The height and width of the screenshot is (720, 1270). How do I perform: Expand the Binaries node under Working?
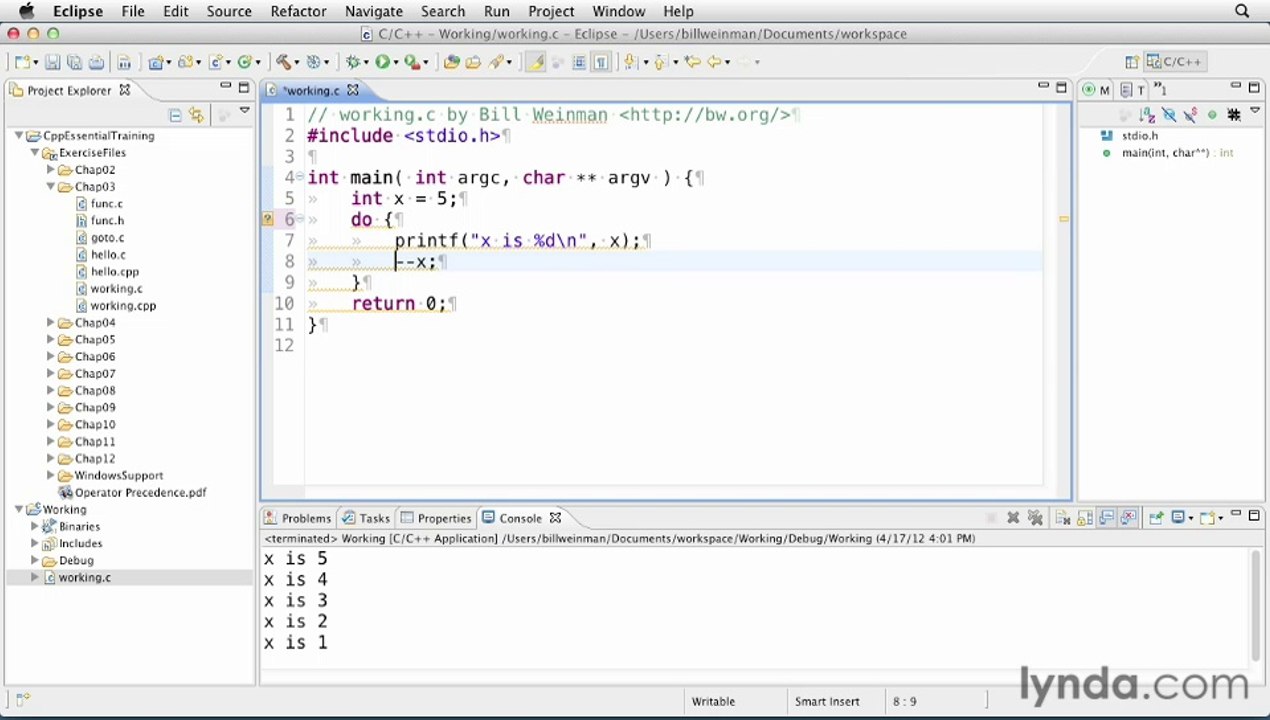[35, 527]
